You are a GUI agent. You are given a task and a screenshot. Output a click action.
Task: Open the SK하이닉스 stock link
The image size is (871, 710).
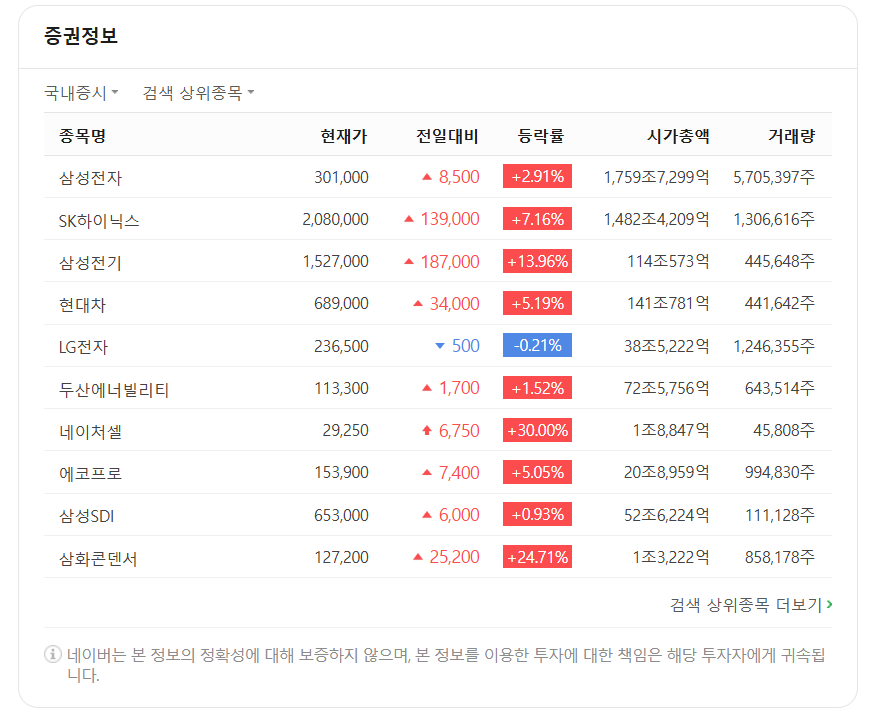click(x=99, y=220)
